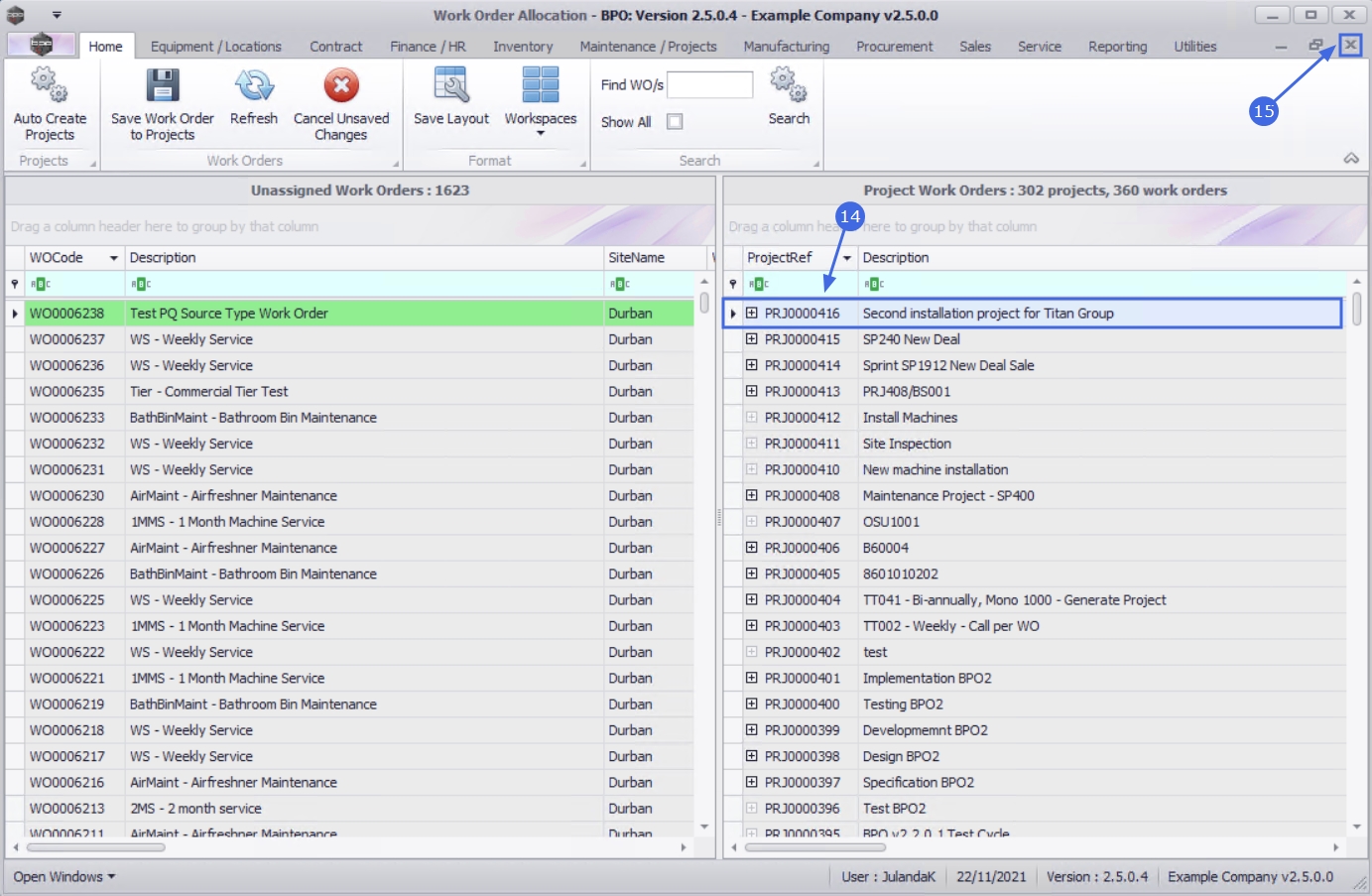Screen dimensions: 1372x896
Task: Open the quick access toolbar dropdown arrow
Action: tap(57, 15)
